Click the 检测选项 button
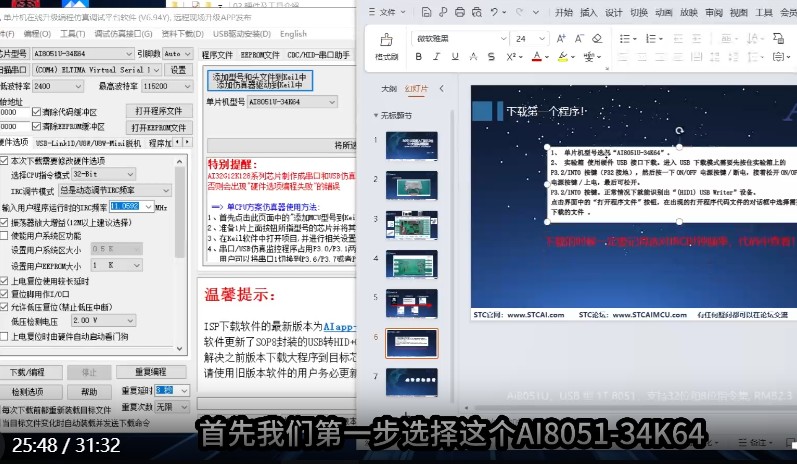This screenshot has height=464, width=797. click(x=30, y=392)
